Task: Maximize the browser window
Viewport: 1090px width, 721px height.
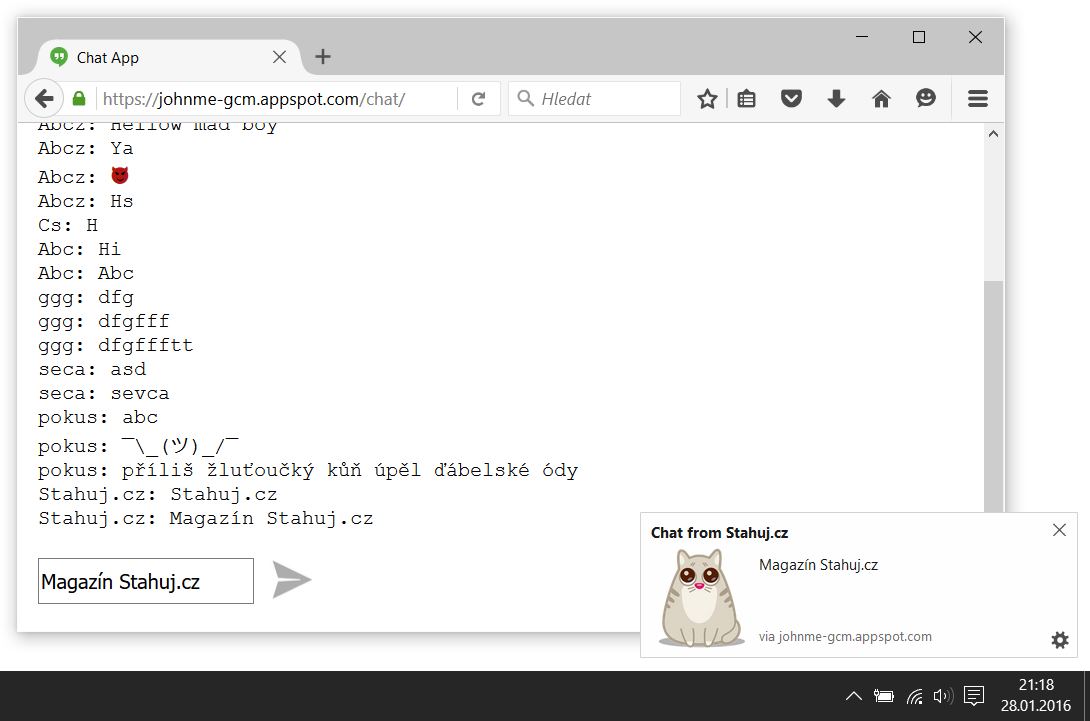Action: 918,37
